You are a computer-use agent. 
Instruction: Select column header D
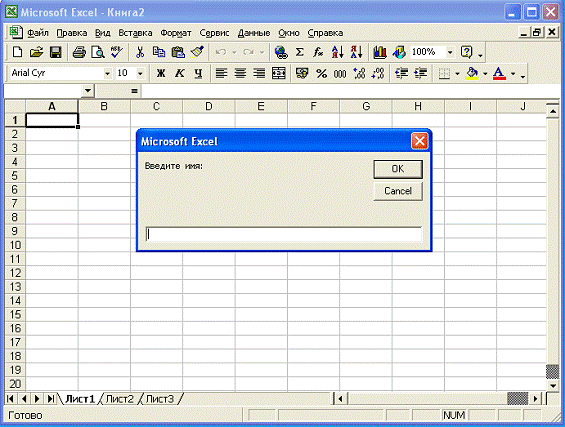pos(209,107)
